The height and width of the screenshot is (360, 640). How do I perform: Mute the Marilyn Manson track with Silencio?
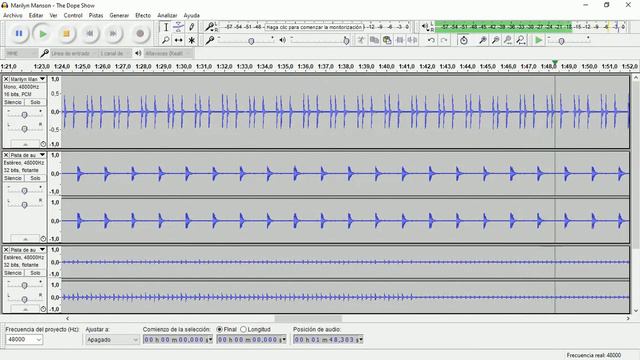click(13, 102)
